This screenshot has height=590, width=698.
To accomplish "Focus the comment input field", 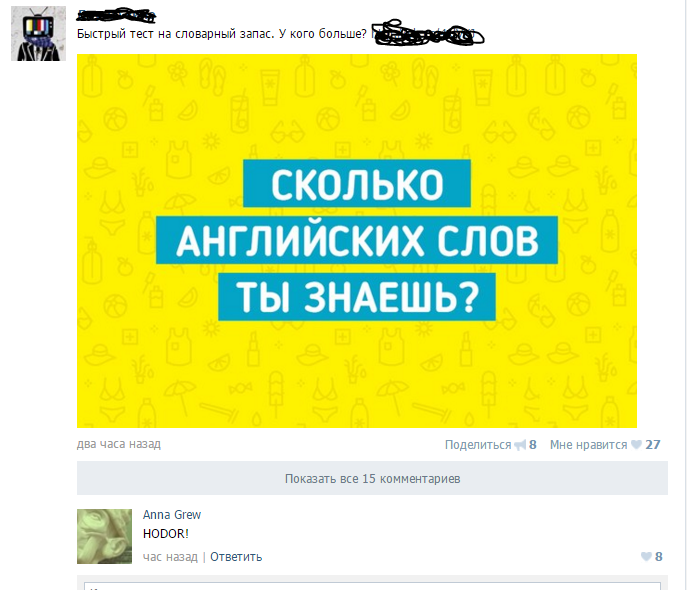I will [x=372, y=586].
